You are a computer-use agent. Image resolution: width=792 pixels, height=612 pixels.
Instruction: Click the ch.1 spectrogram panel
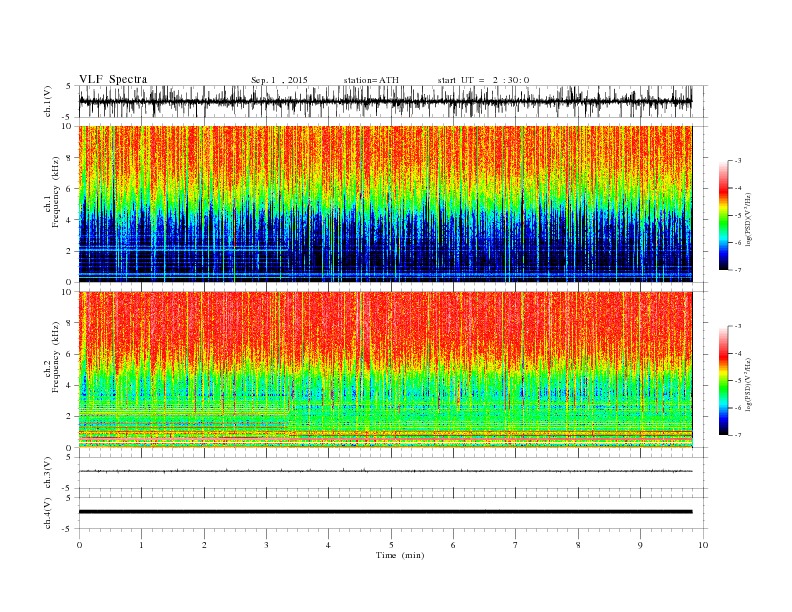point(385,204)
